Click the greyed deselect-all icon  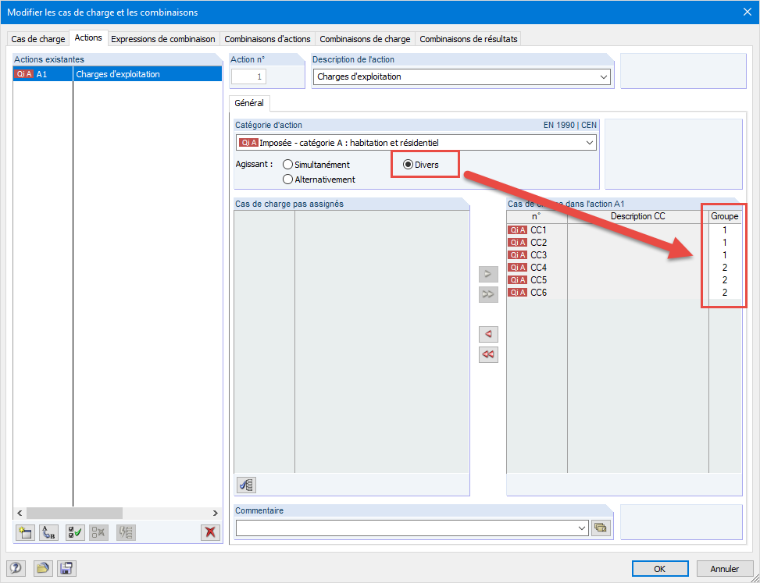click(x=99, y=533)
